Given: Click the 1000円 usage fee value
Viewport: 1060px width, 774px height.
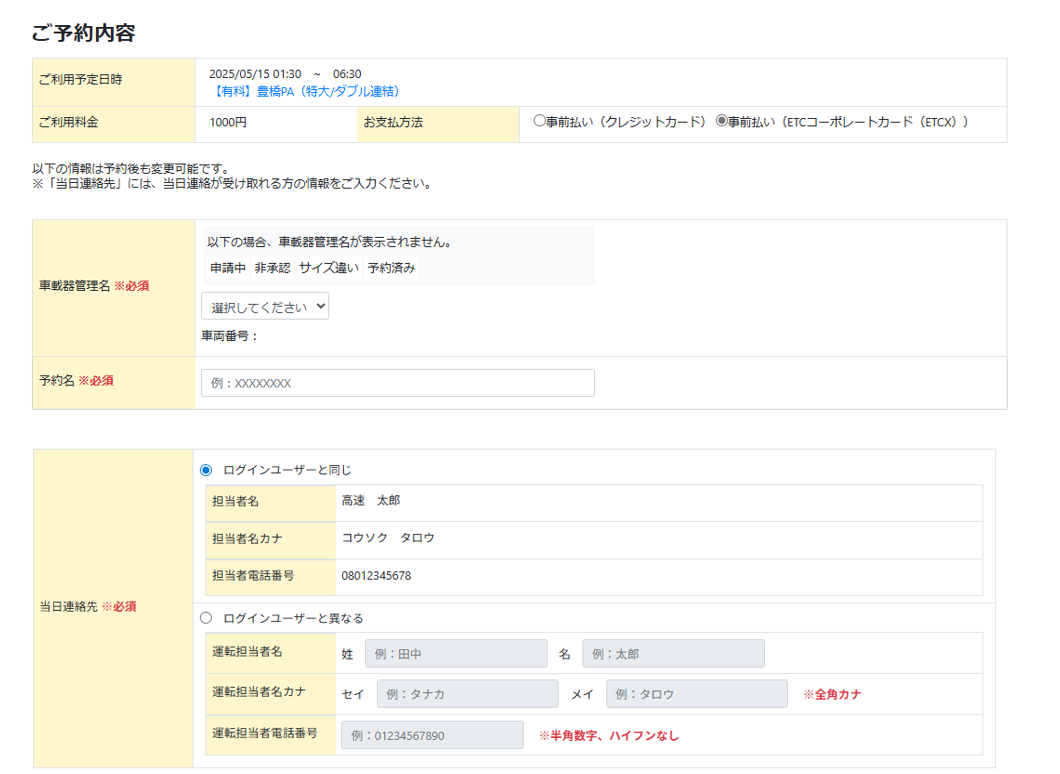Looking at the screenshot, I should (228, 122).
